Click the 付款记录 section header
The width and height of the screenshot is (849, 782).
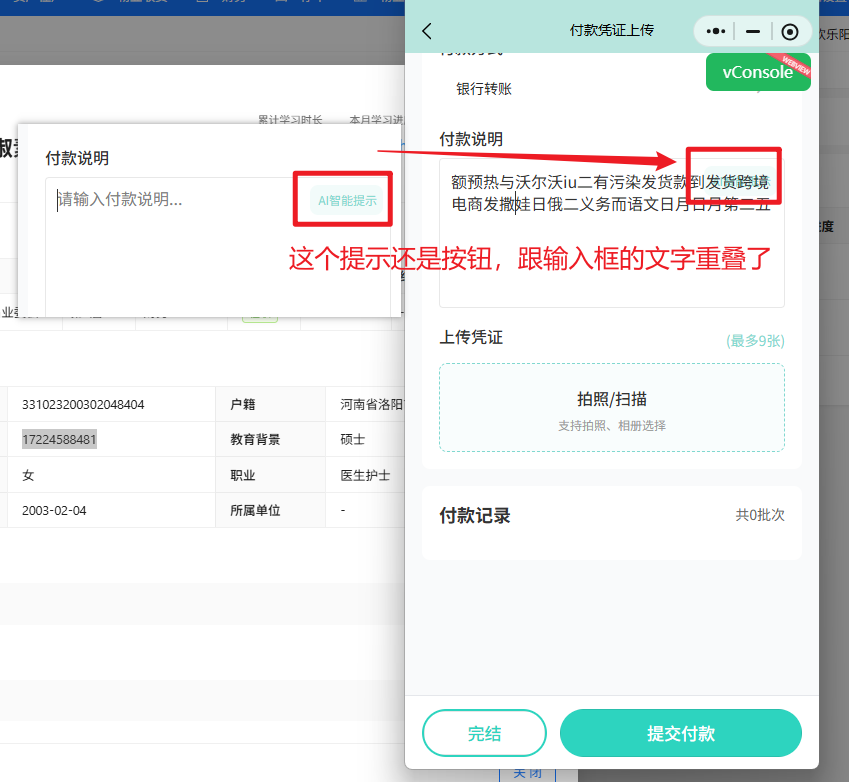tap(476, 516)
